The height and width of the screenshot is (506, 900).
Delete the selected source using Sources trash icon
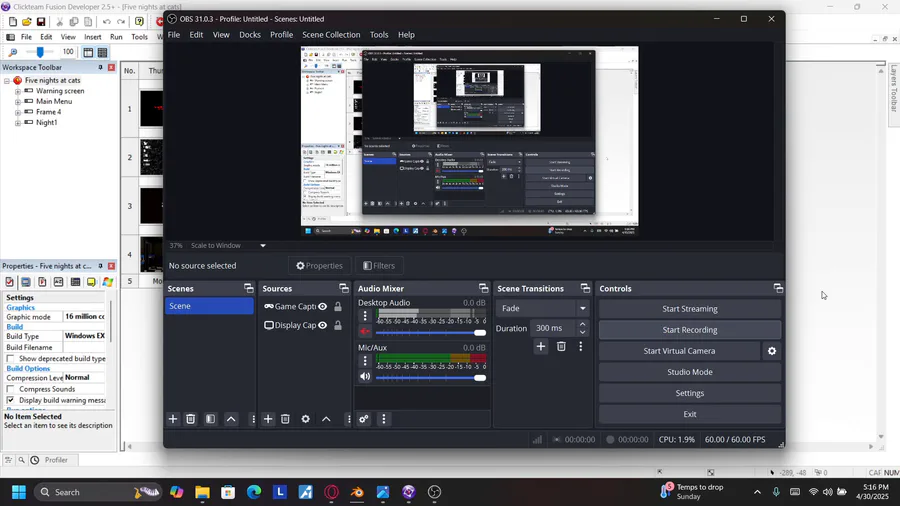click(285, 419)
